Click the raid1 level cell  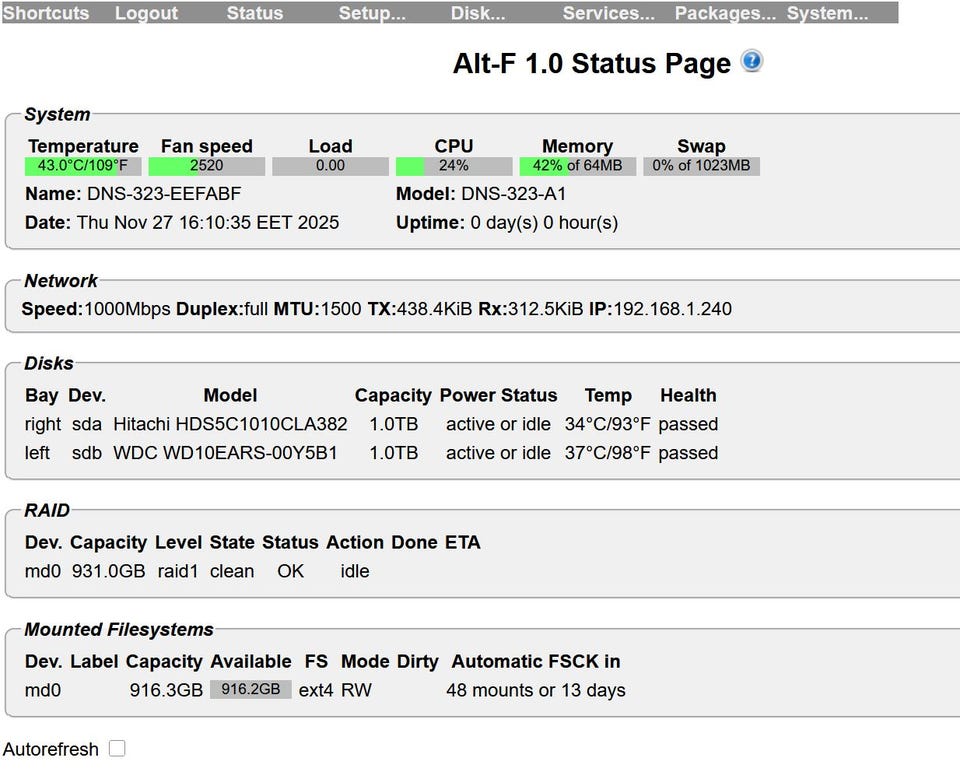point(178,571)
